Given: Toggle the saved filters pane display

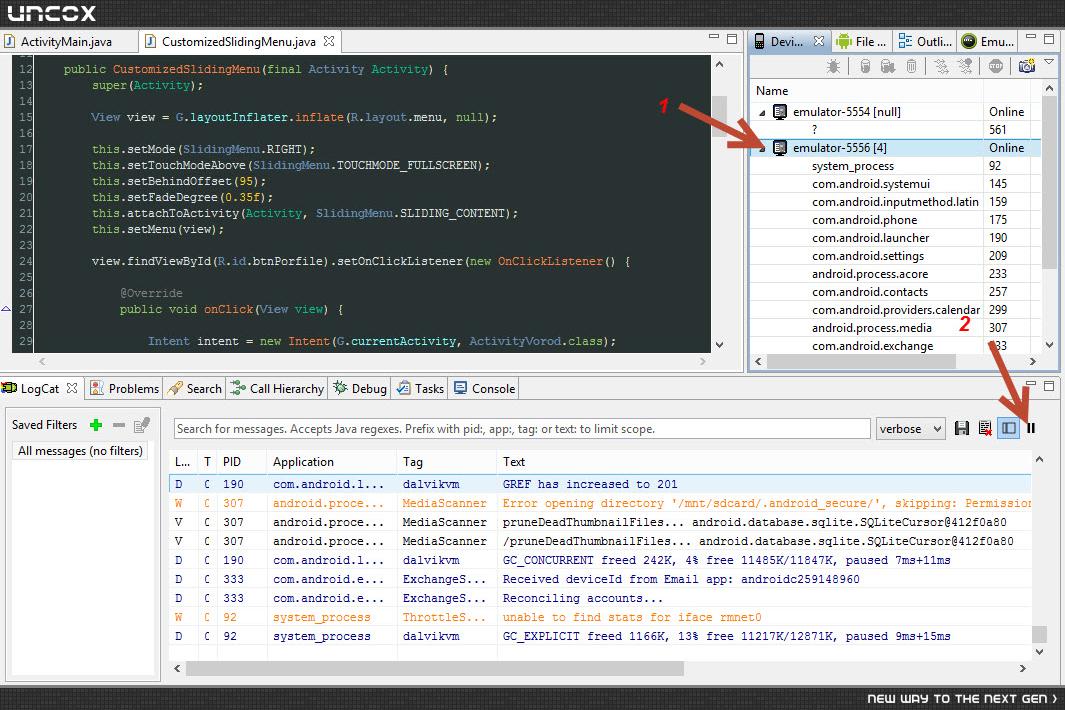Looking at the screenshot, I should click(1009, 428).
